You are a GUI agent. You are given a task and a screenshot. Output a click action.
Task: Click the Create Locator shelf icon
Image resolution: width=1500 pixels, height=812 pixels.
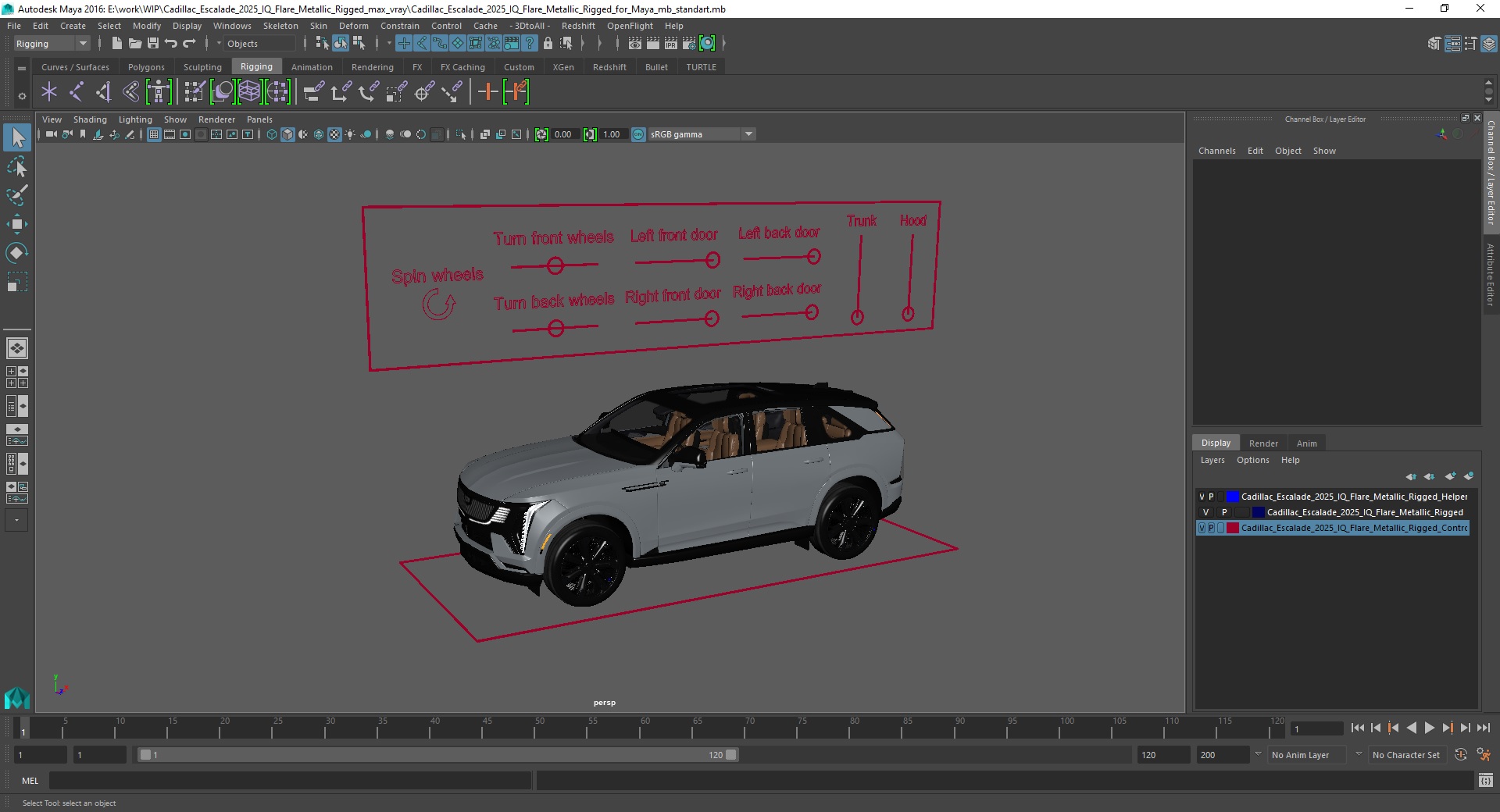tap(49, 92)
